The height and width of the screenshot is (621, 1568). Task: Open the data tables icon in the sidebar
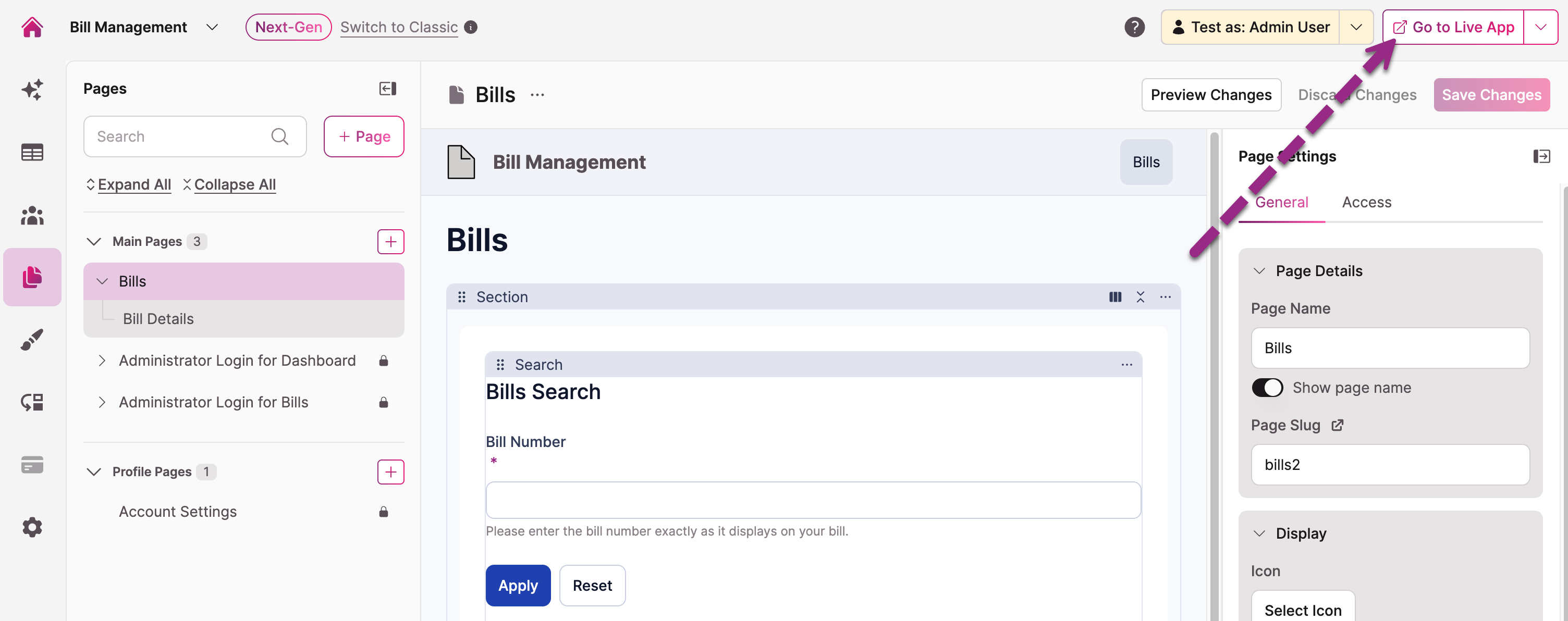pyautogui.click(x=32, y=152)
